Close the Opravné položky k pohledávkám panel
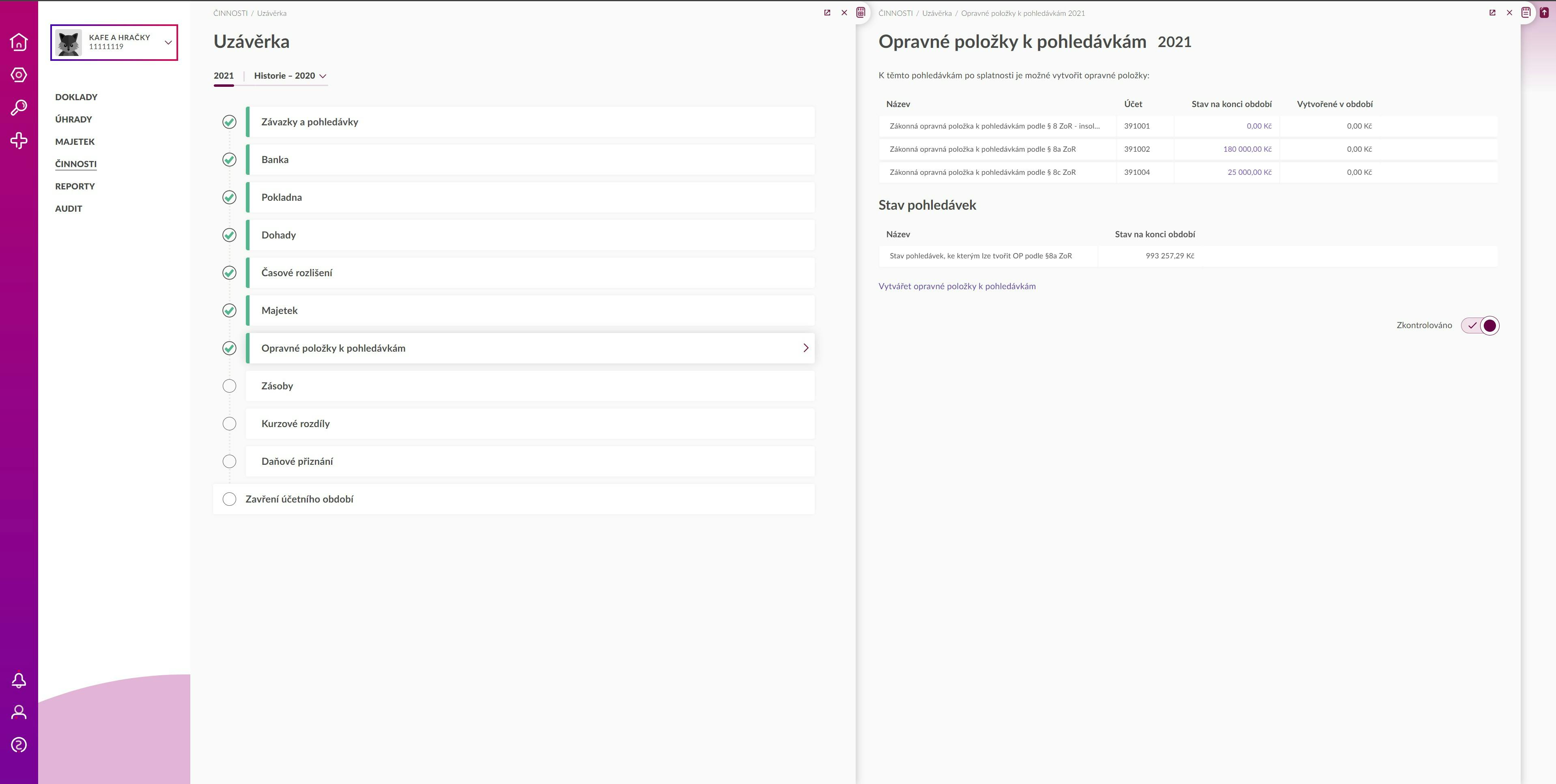1556x784 pixels. coord(1509,13)
